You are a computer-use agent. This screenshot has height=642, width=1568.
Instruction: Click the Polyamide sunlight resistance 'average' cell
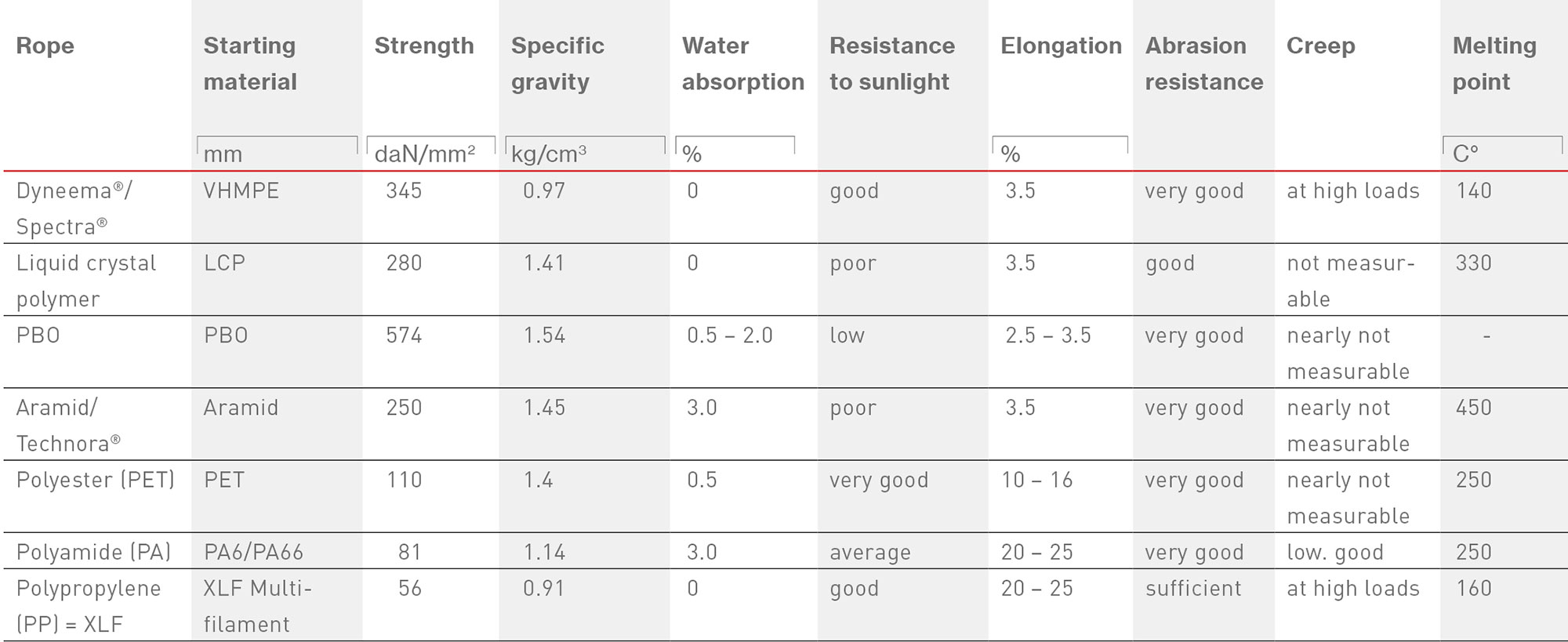(x=870, y=553)
